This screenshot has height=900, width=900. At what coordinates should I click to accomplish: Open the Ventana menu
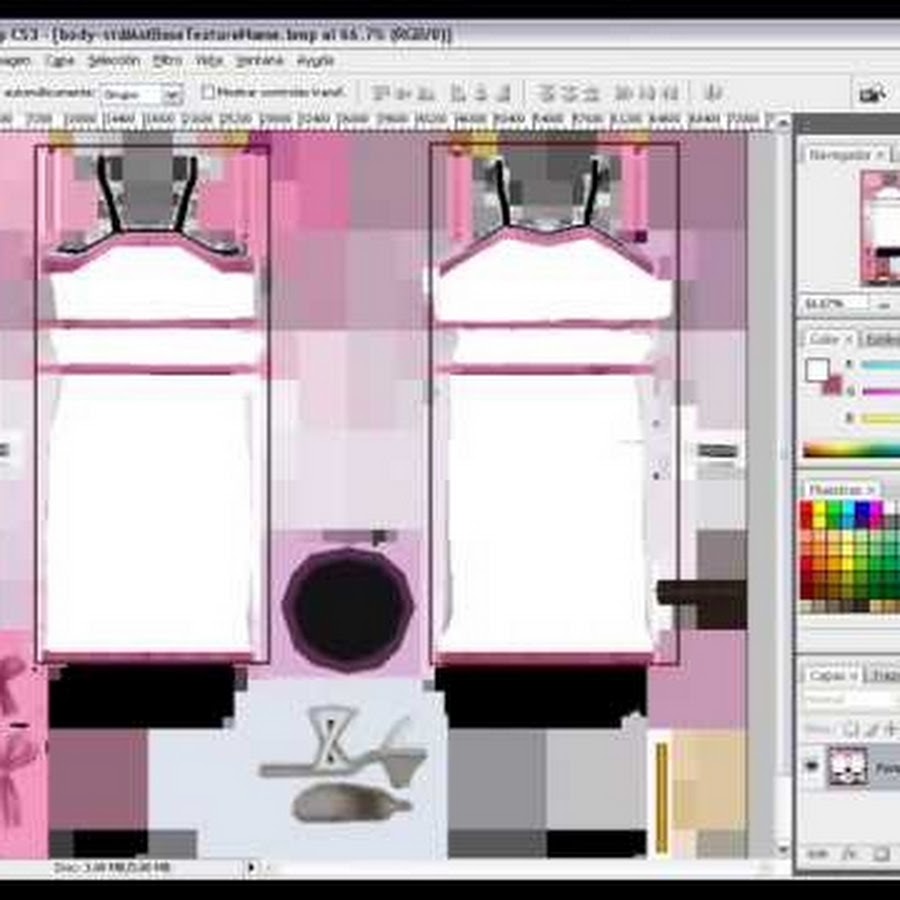[x=259, y=61]
